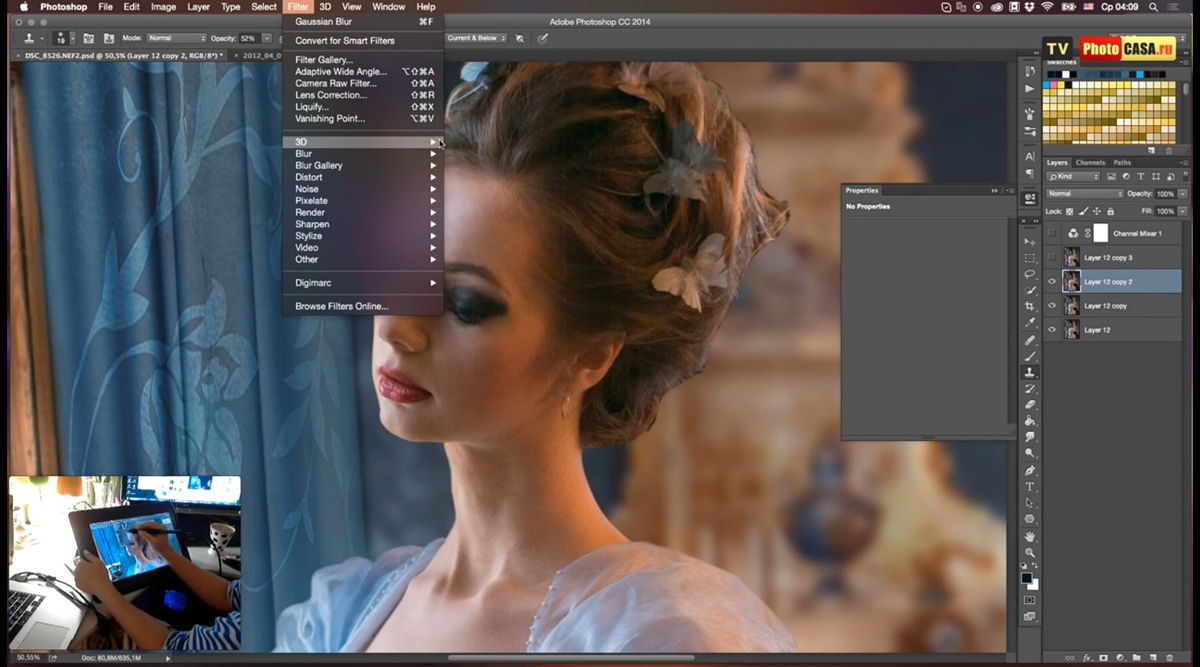The height and width of the screenshot is (667, 1200).
Task: Select the History Brush tool
Action: (1029, 388)
